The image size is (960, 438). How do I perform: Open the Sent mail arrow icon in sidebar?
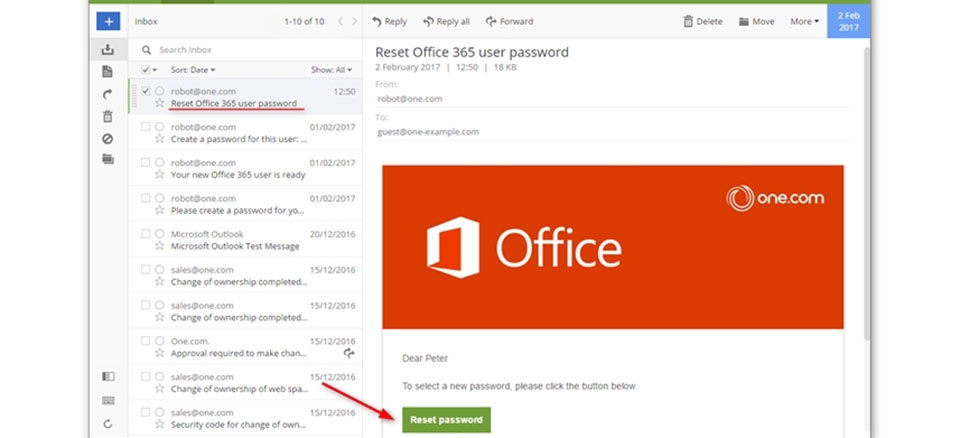point(108,94)
